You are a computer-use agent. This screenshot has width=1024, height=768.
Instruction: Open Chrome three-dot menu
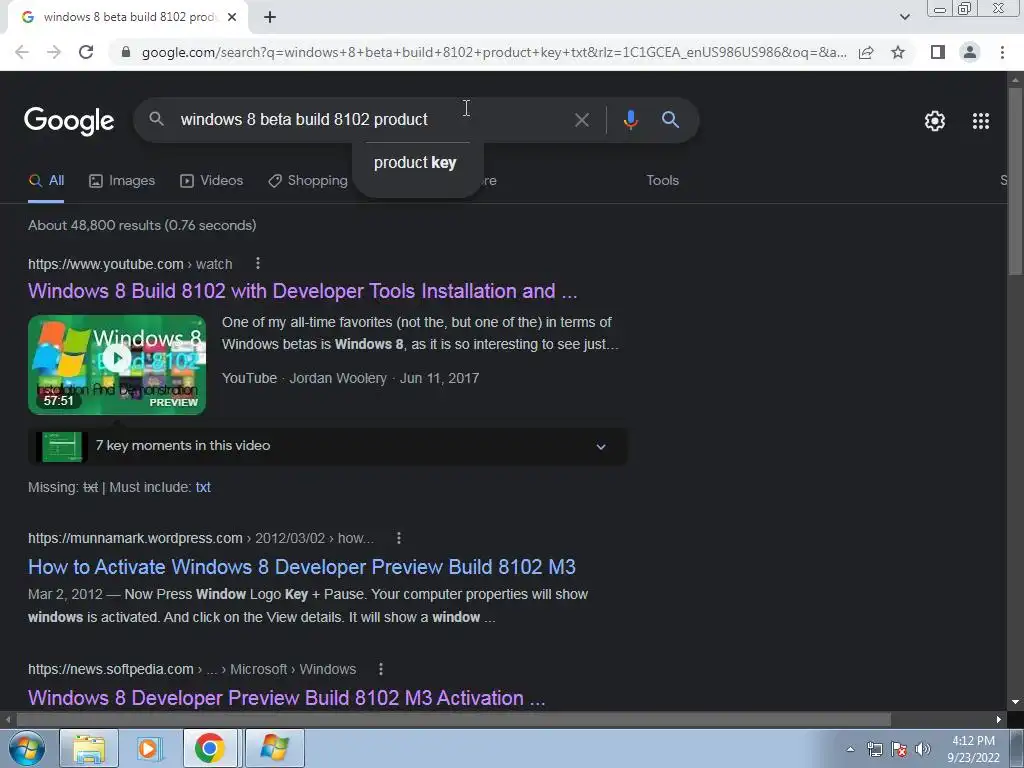tap(1002, 52)
